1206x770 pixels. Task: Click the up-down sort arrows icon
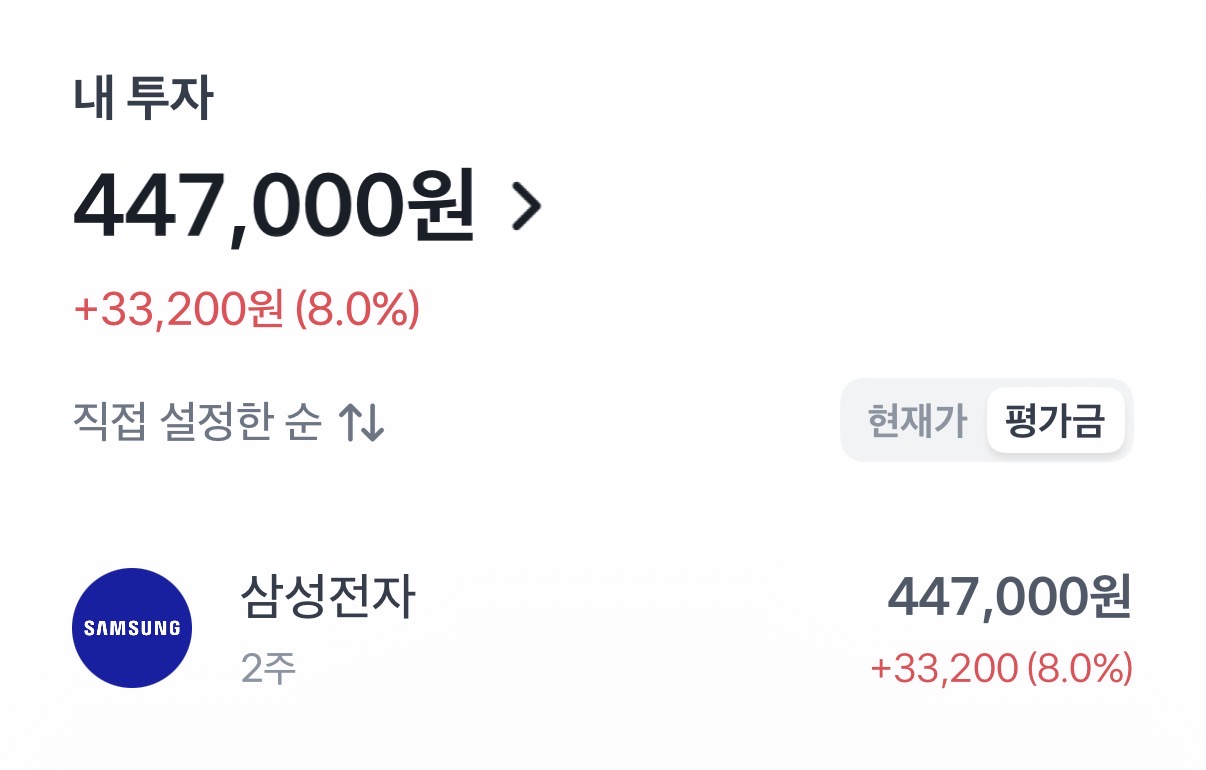pos(361,423)
